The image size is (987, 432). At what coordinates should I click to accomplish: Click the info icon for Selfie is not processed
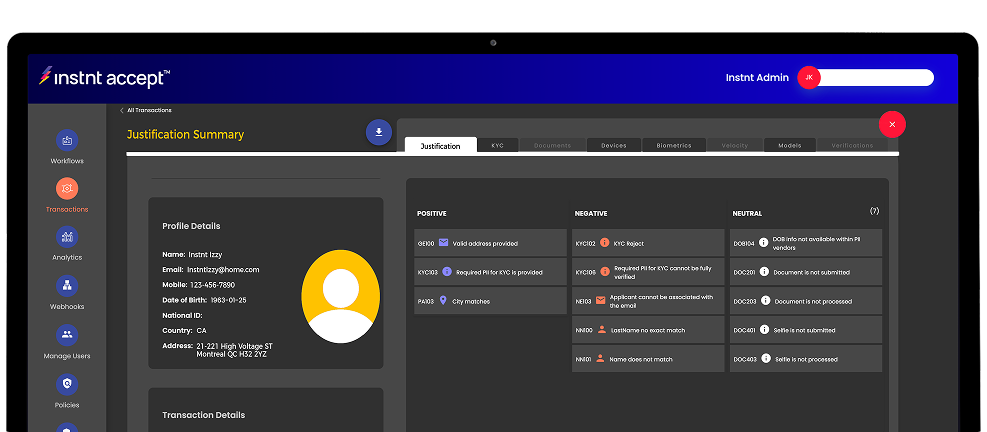tap(765, 358)
